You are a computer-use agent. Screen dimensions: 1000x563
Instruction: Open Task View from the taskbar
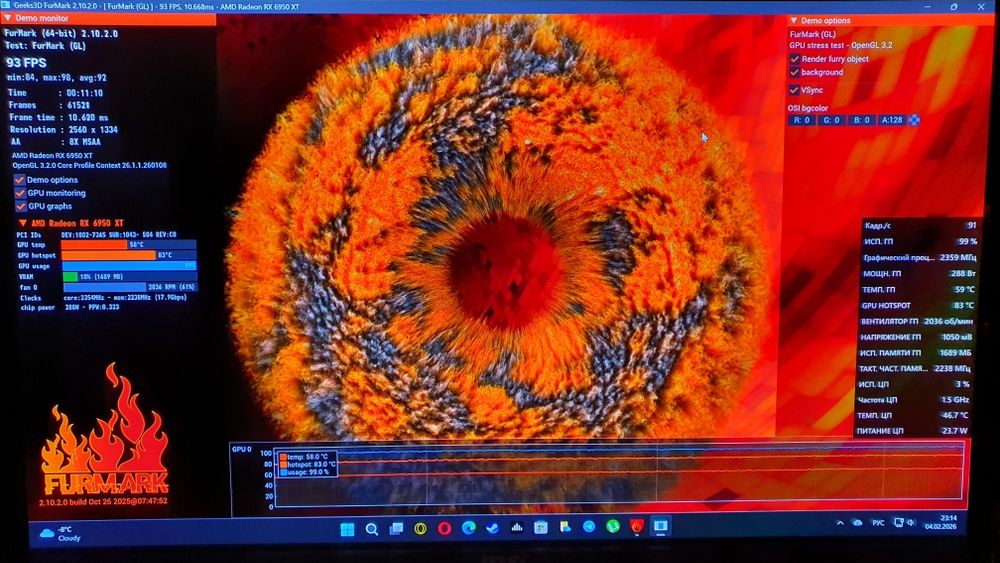pyautogui.click(x=396, y=529)
